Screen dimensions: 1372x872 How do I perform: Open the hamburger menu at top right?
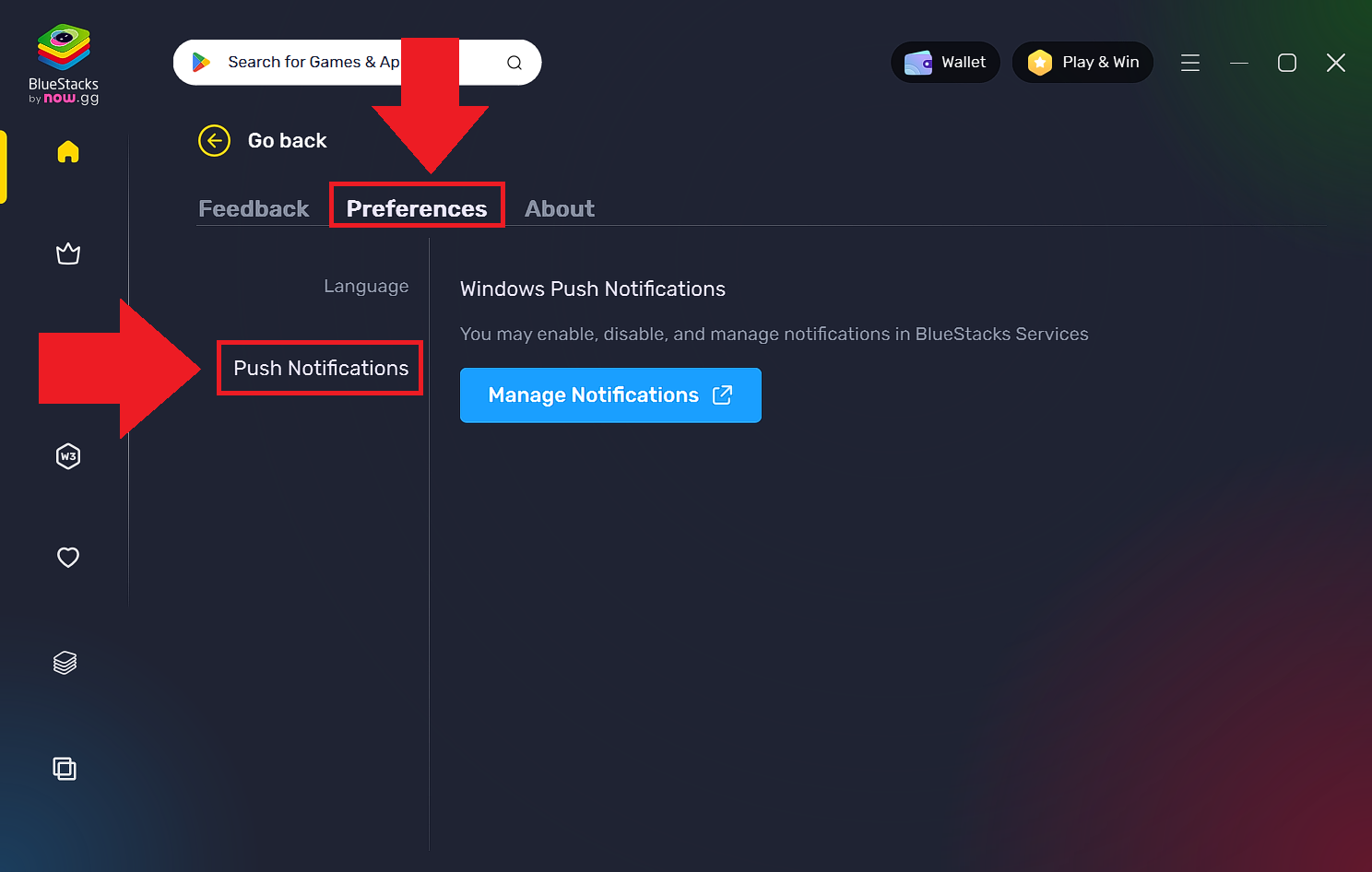pyautogui.click(x=1190, y=62)
